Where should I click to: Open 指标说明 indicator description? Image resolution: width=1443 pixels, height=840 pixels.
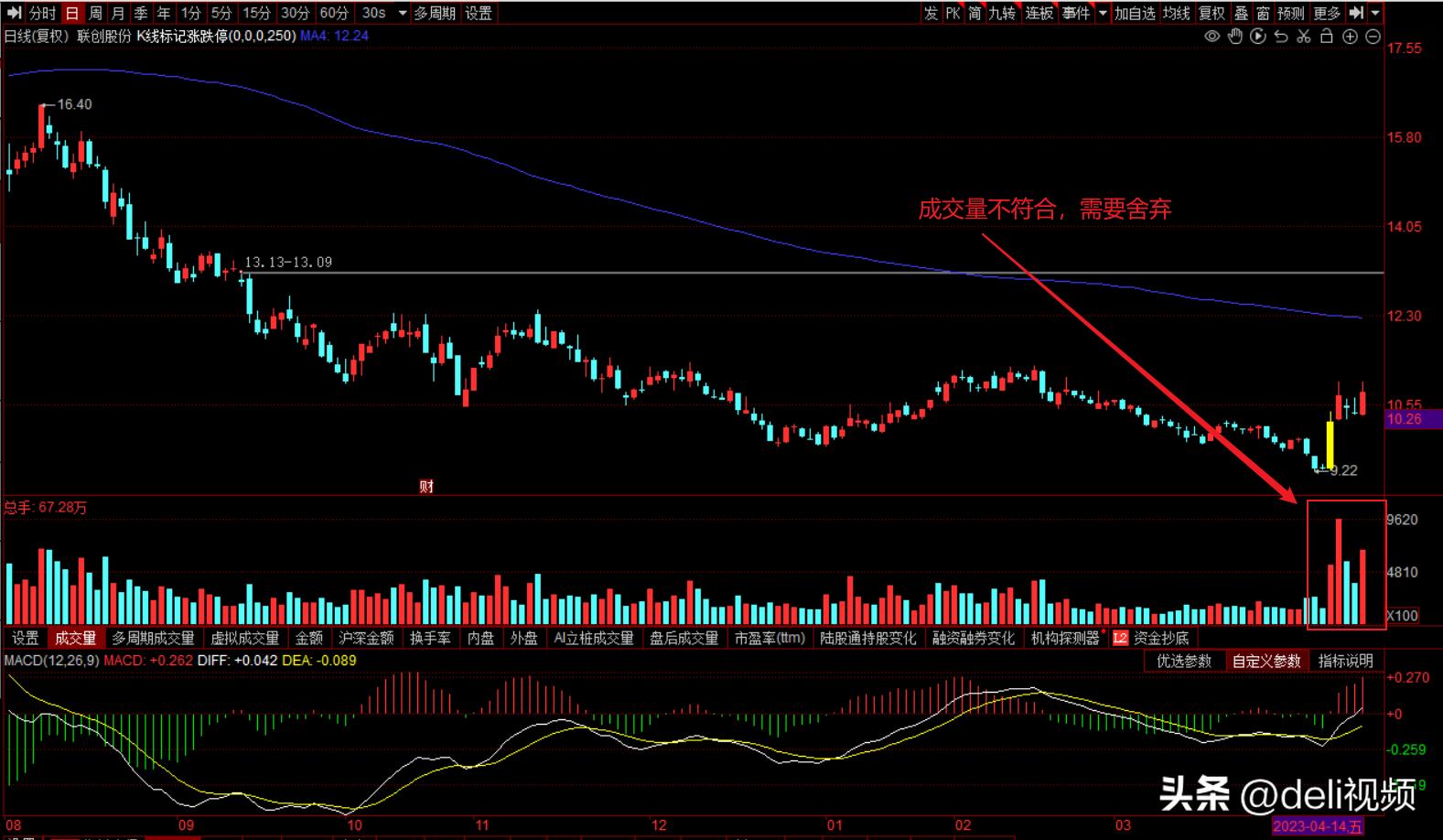click(x=1345, y=661)
